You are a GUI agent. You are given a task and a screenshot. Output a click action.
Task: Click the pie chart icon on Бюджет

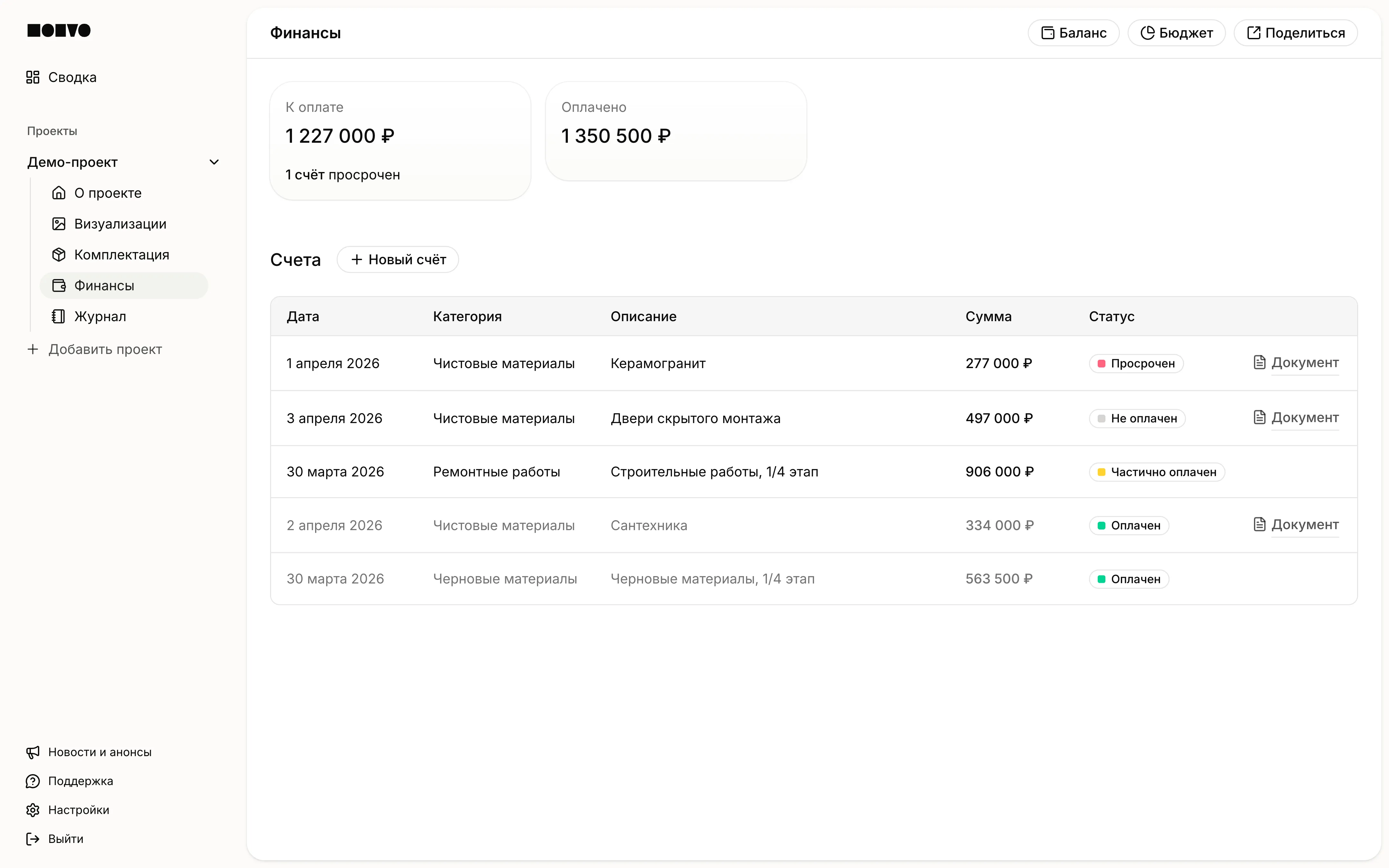(x=1147, y=33)
